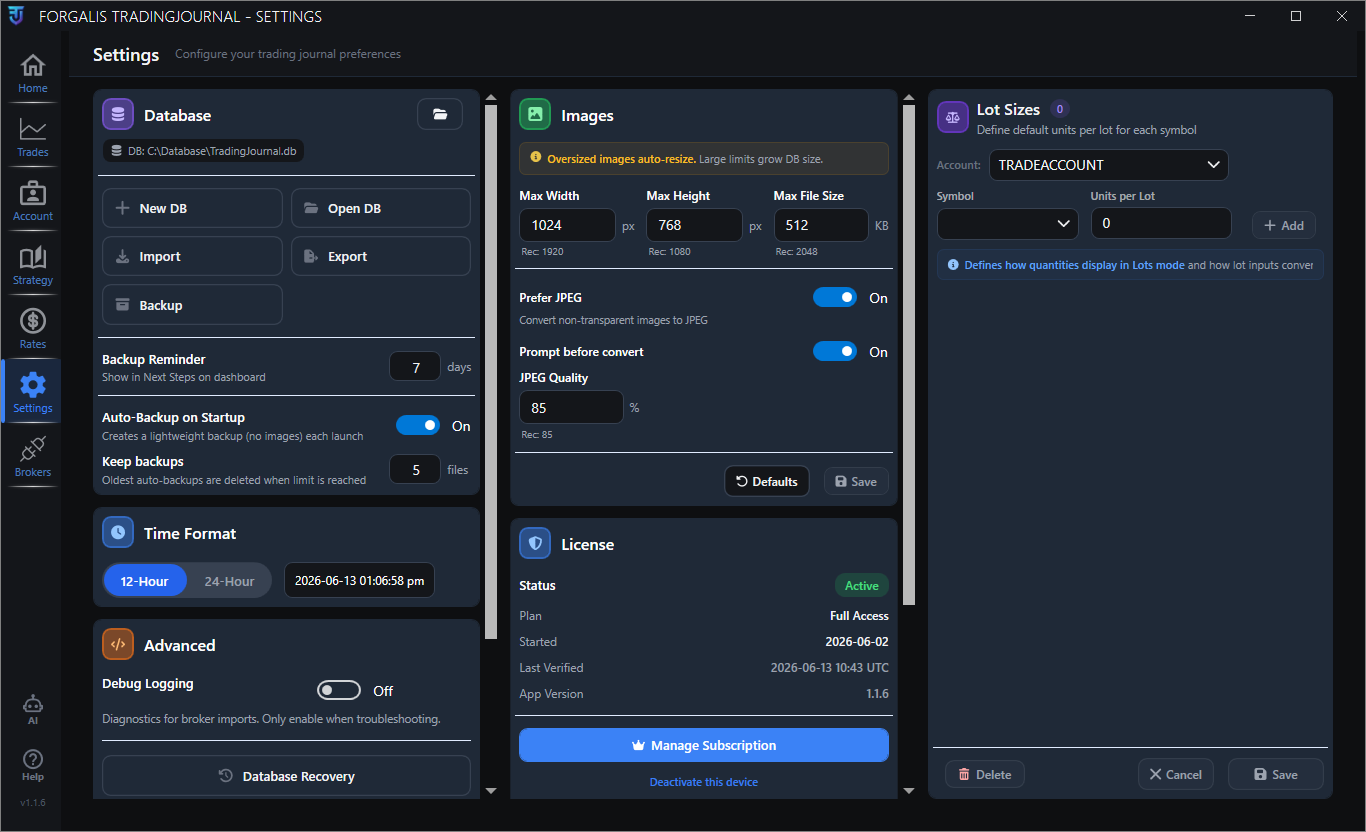The image size is (1366, 832).
Task: Click Cancel in Lot Sizes panel
Action: click(1176, 774)
